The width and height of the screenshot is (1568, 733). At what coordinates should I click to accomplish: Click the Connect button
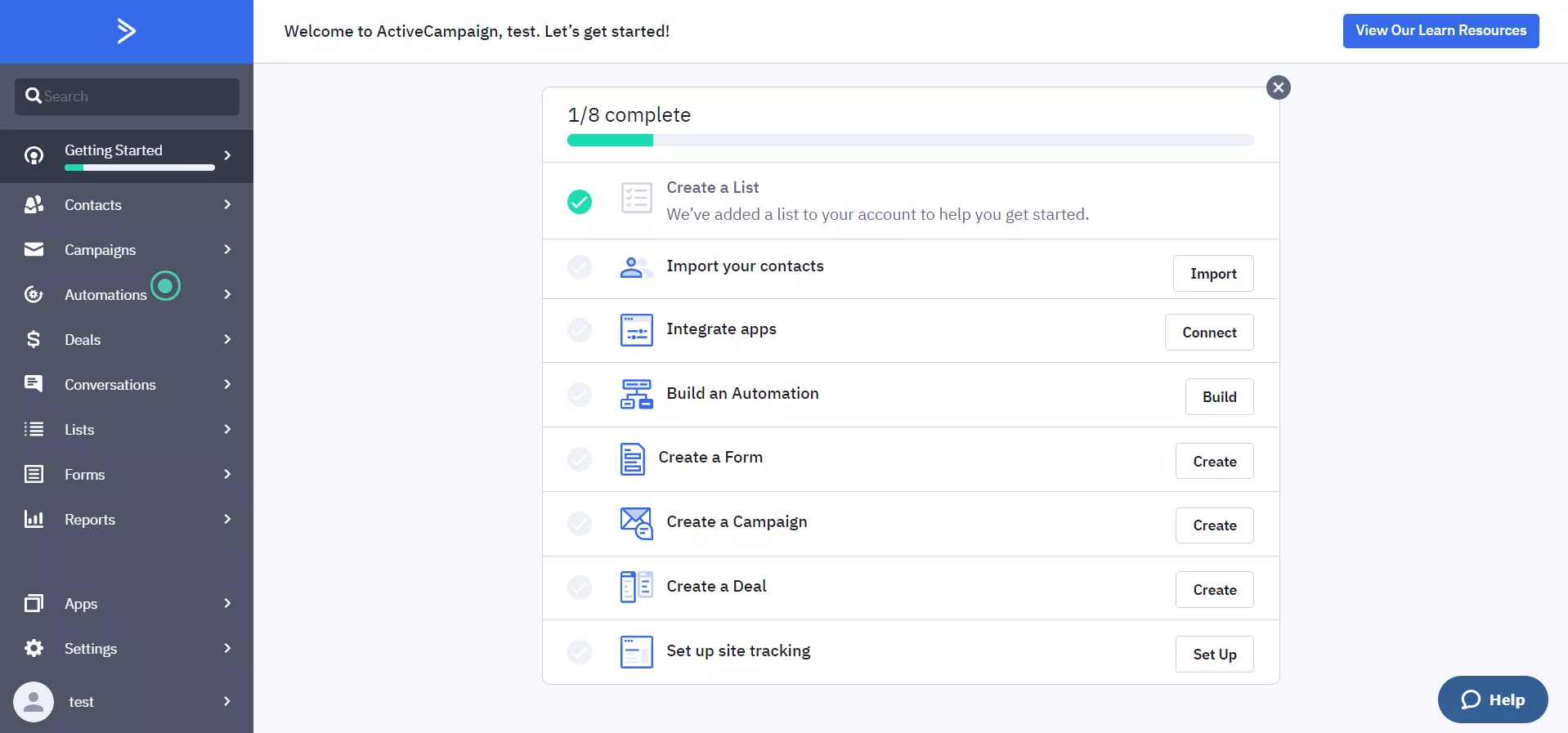coord(1209,333)
